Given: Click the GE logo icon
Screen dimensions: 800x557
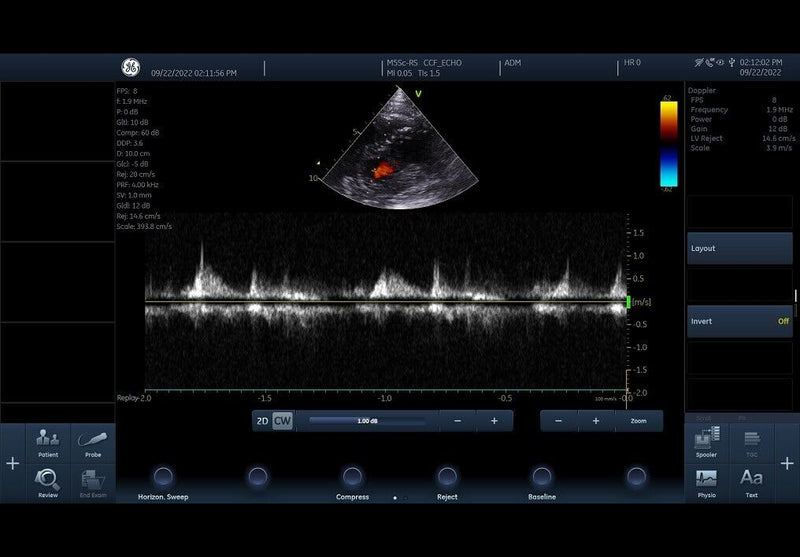Looking at the screenshot, I should pos(131,68).
